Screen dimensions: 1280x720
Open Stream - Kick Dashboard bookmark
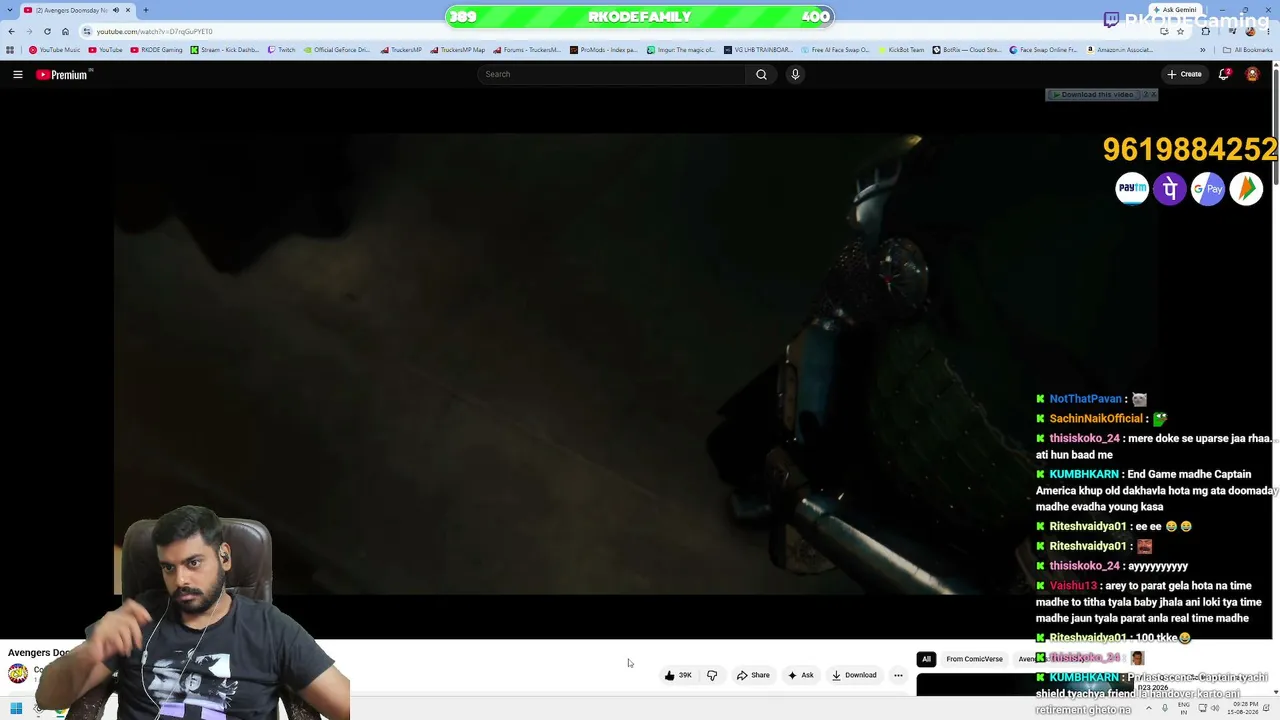(225, 50)
